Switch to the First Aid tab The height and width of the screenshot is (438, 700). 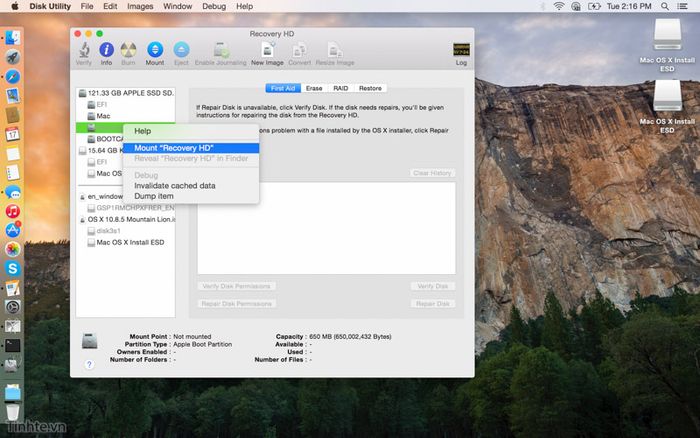click(x=283, y=88)
